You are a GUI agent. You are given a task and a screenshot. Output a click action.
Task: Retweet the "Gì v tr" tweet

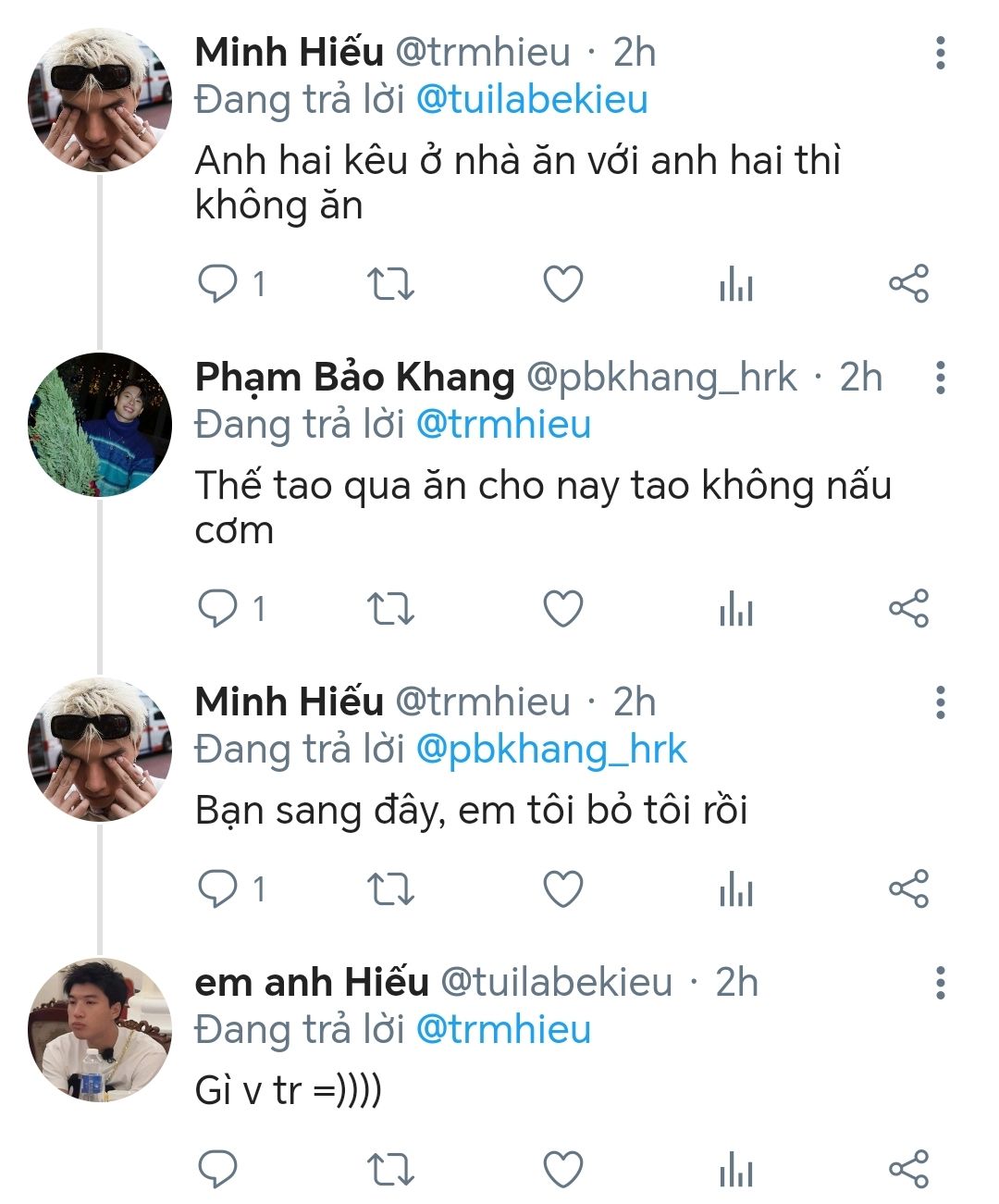[390, 1169]
